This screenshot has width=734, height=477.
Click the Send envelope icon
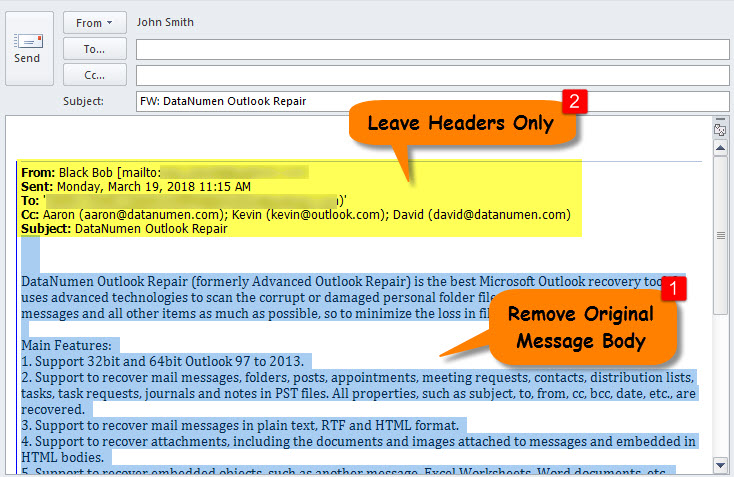point(27,40)
